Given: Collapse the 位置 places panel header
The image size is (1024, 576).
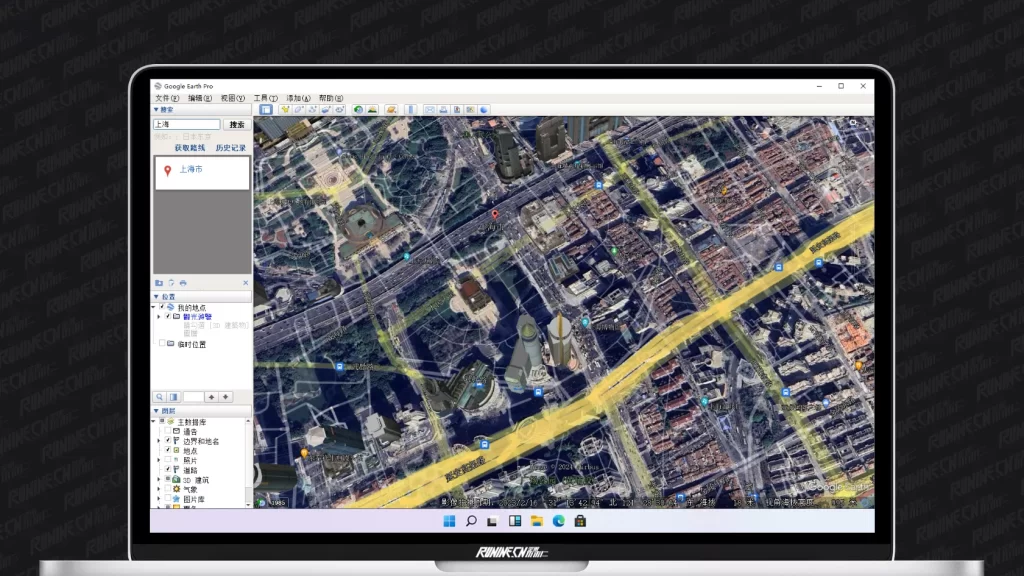Looking at the screenshot, I should coord(156,297).
